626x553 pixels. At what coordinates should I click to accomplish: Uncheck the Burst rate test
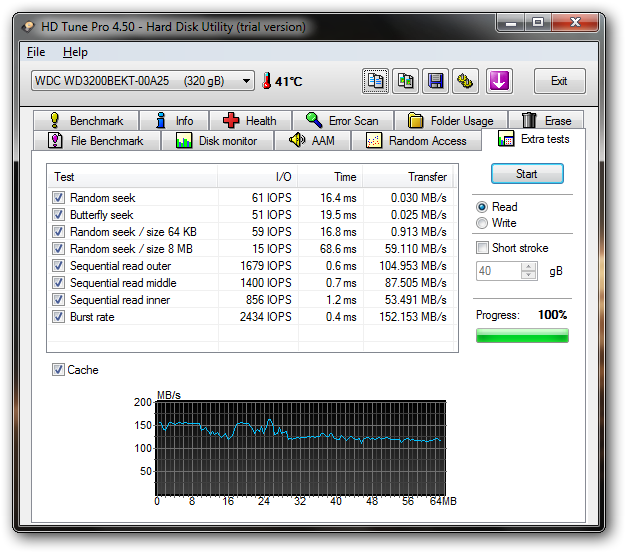click(x=58, y=317)
